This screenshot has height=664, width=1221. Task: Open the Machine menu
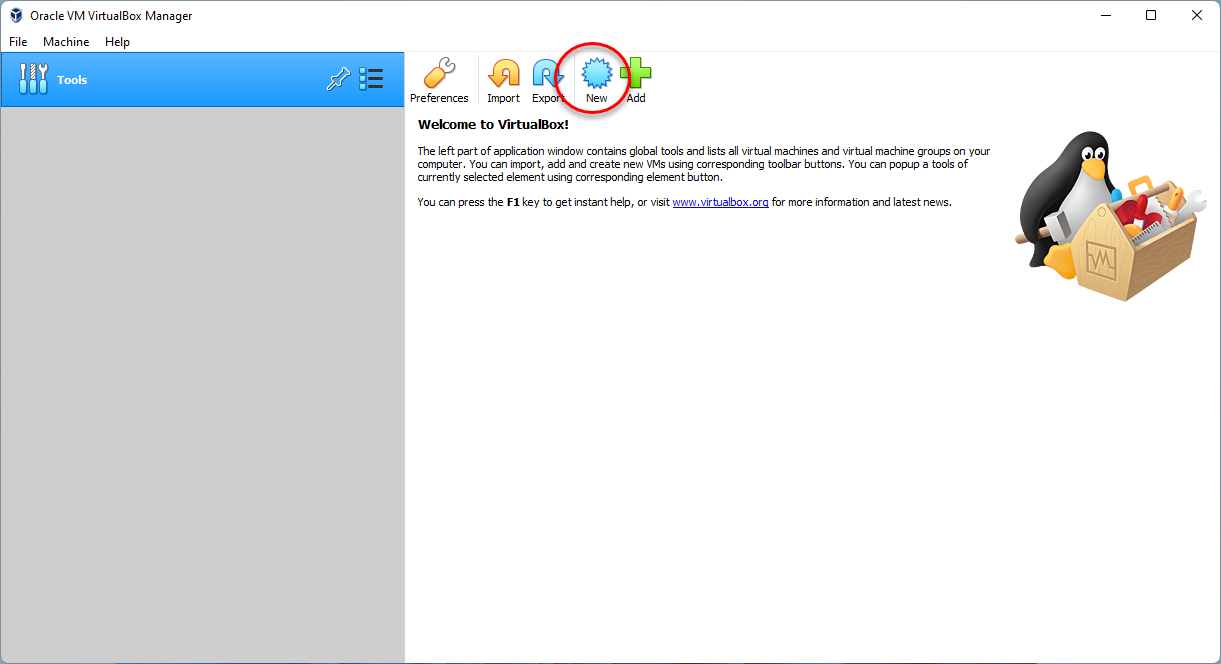tap(66, 42)
